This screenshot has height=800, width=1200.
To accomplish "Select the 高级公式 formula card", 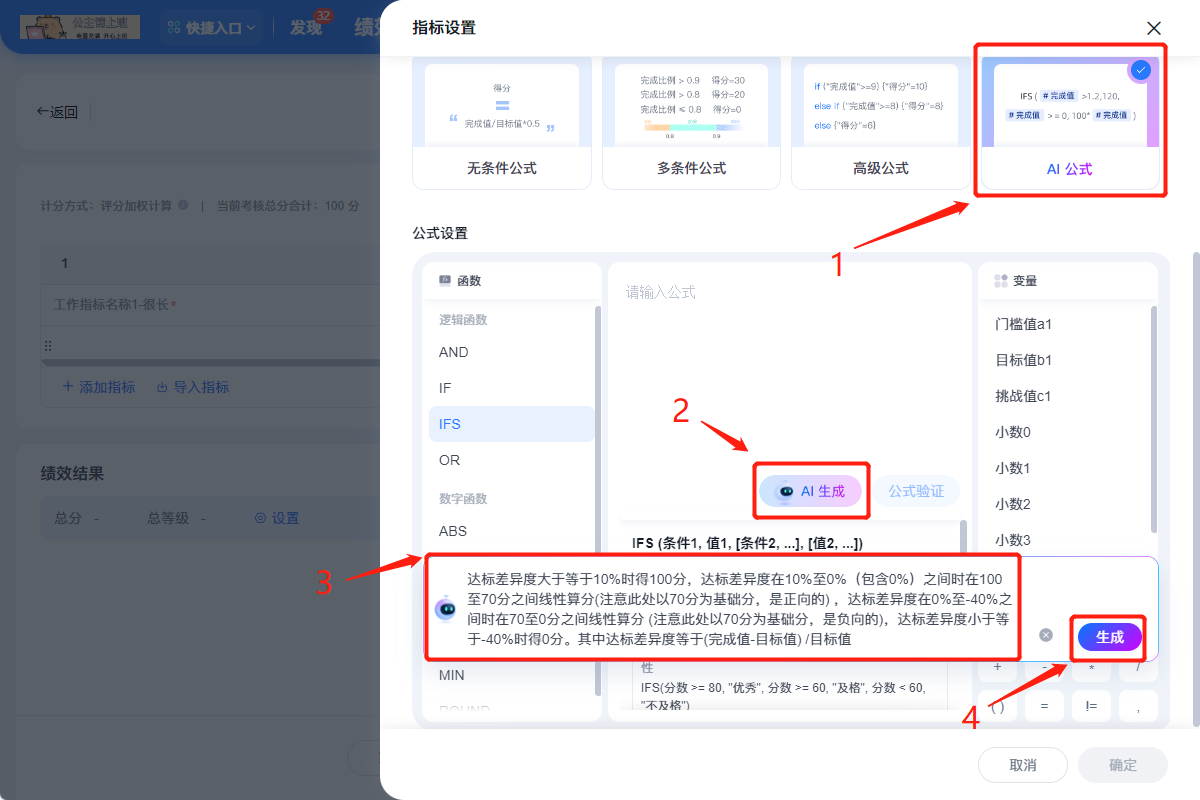I will pos(880,121).
